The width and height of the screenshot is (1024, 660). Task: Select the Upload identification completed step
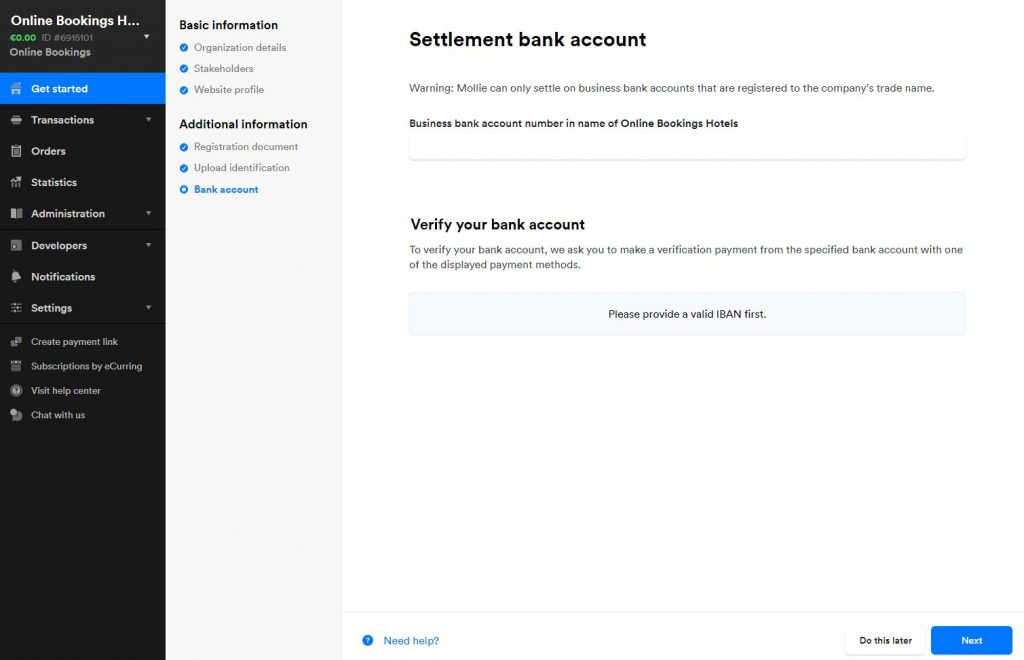coord(234,168)
